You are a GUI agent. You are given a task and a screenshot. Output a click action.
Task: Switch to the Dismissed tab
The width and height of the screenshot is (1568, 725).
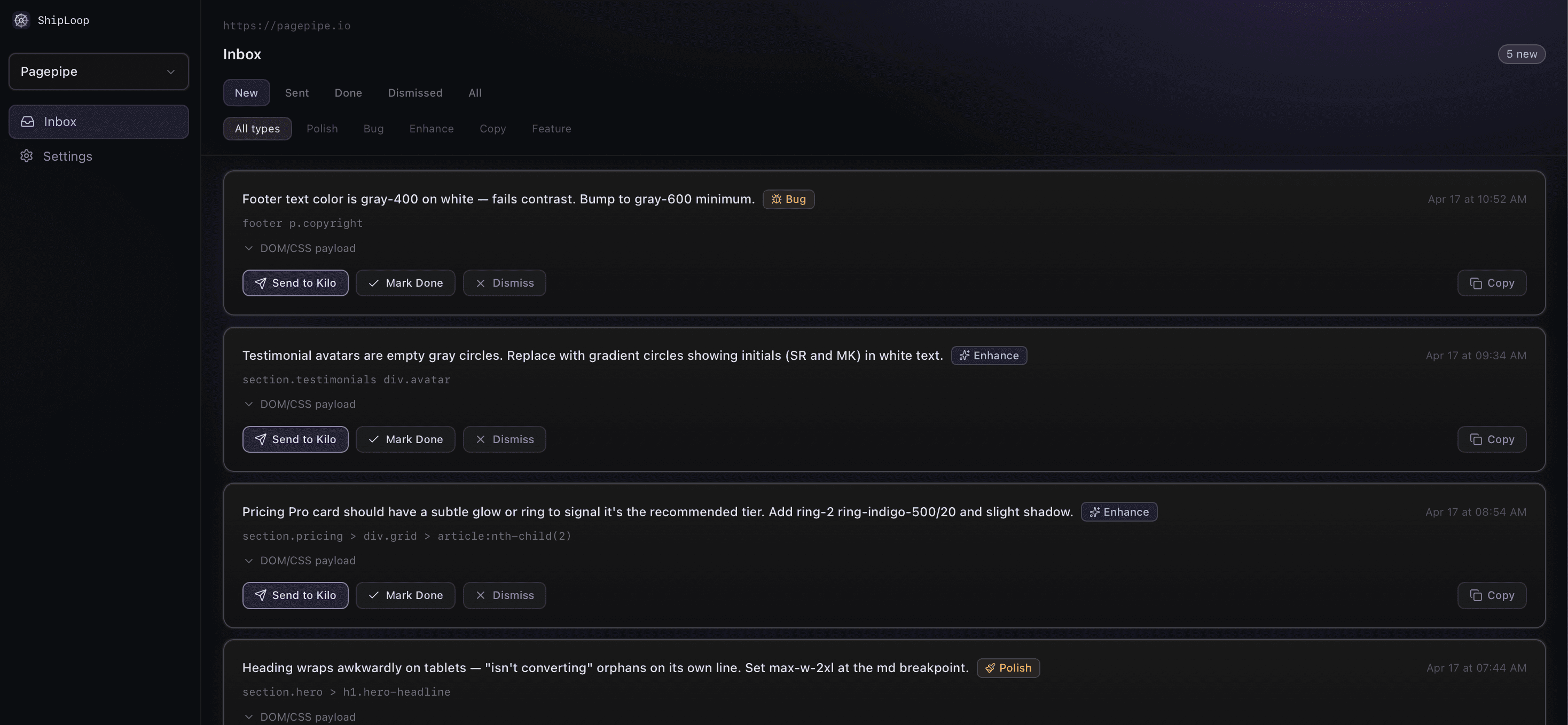click(x=414, y=92)
